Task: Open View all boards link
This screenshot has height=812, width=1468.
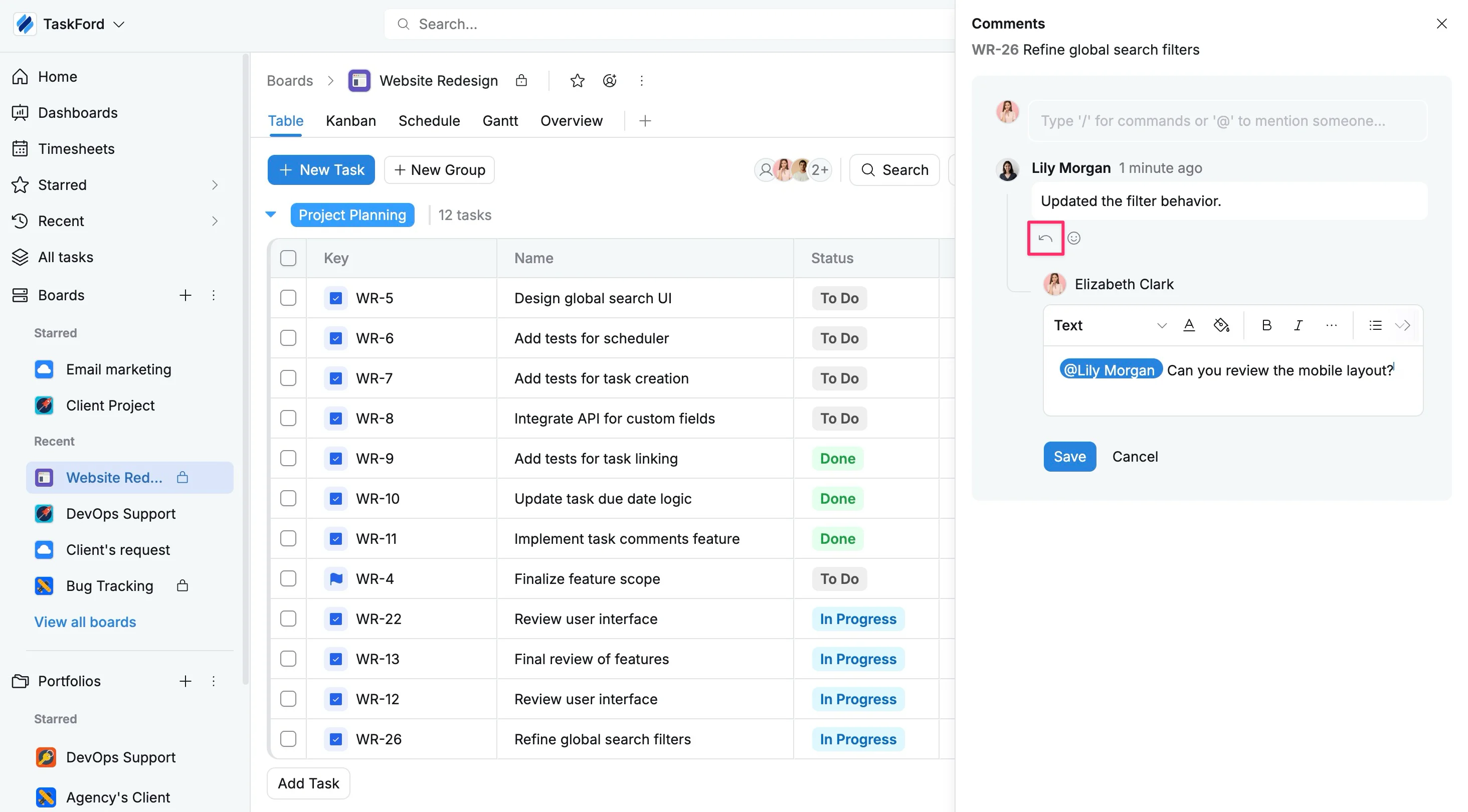Action: tap(85, 622)
